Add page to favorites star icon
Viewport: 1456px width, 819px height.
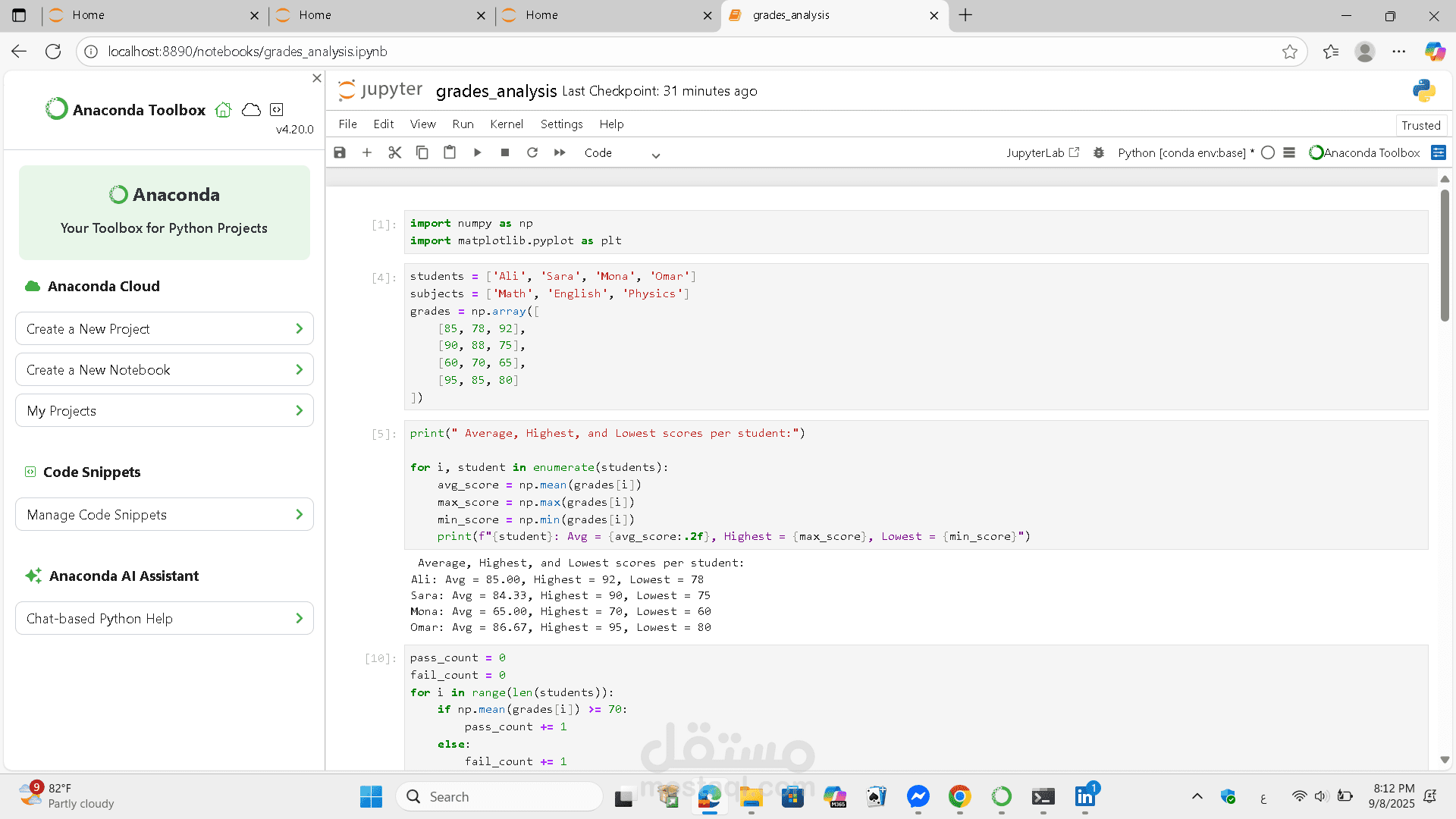[x=1290, y=52]
